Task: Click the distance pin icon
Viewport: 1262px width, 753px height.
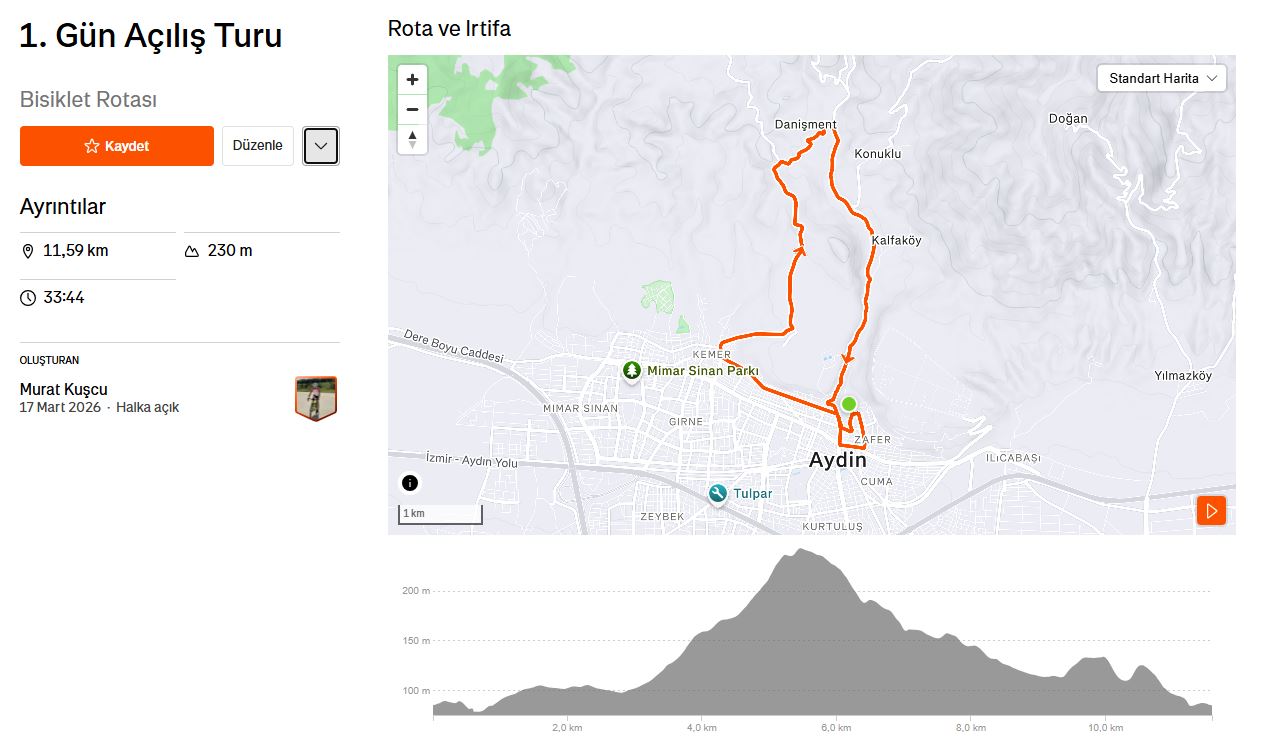Action: (x=28, y=251)
